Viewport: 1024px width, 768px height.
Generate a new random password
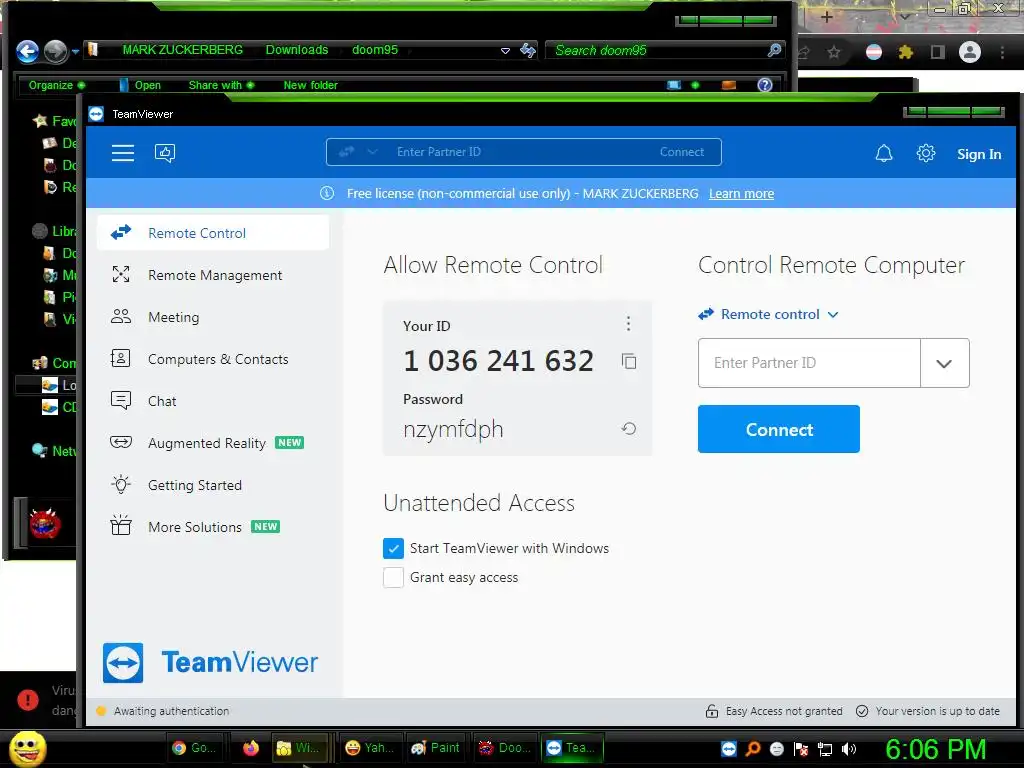click(x=629, y=428)
